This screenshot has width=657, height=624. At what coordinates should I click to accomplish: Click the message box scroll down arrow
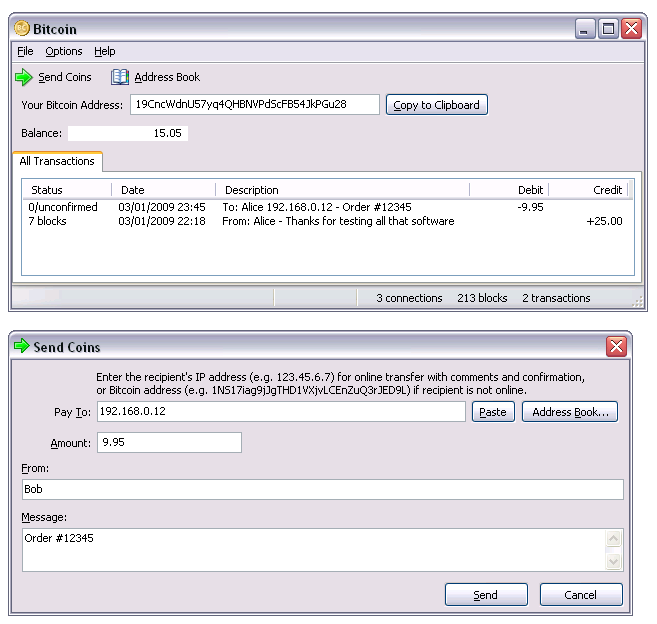613,561
